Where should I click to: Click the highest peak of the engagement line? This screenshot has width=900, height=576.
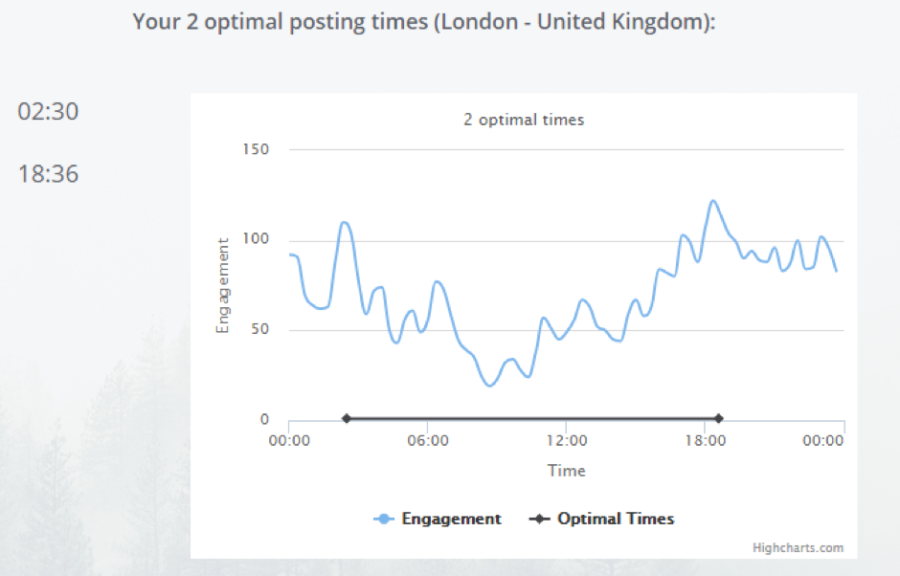(x=713, y=201)
